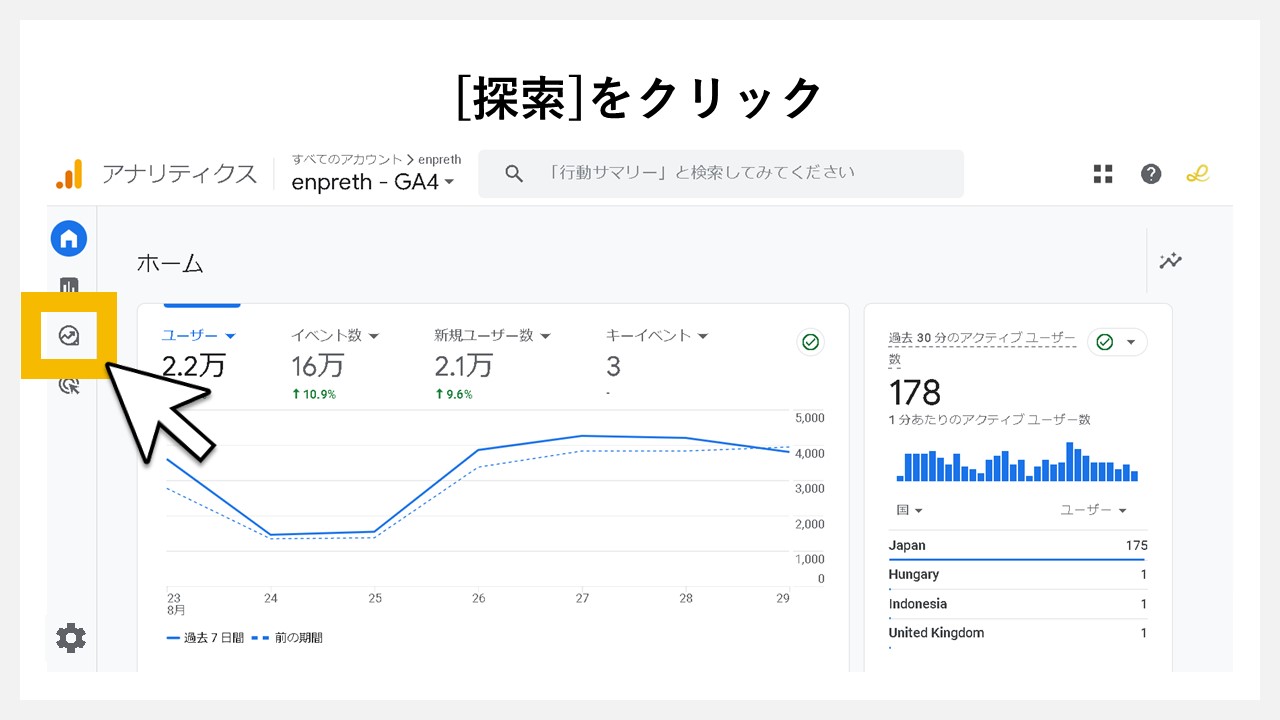This screenshot has width=1280, height=720.
Task: Select the Advertising icon in the sidebar
Action: [x=68, y=385]
